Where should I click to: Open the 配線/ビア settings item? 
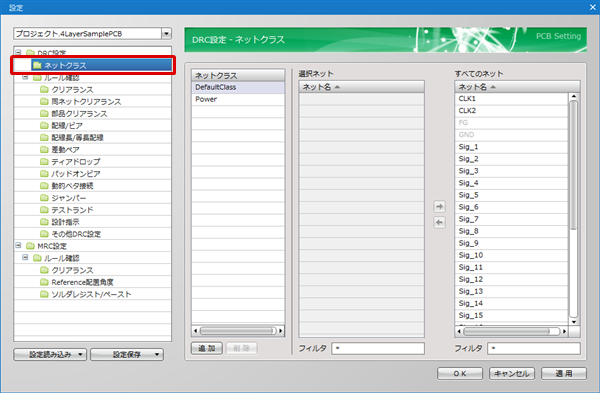67,126
